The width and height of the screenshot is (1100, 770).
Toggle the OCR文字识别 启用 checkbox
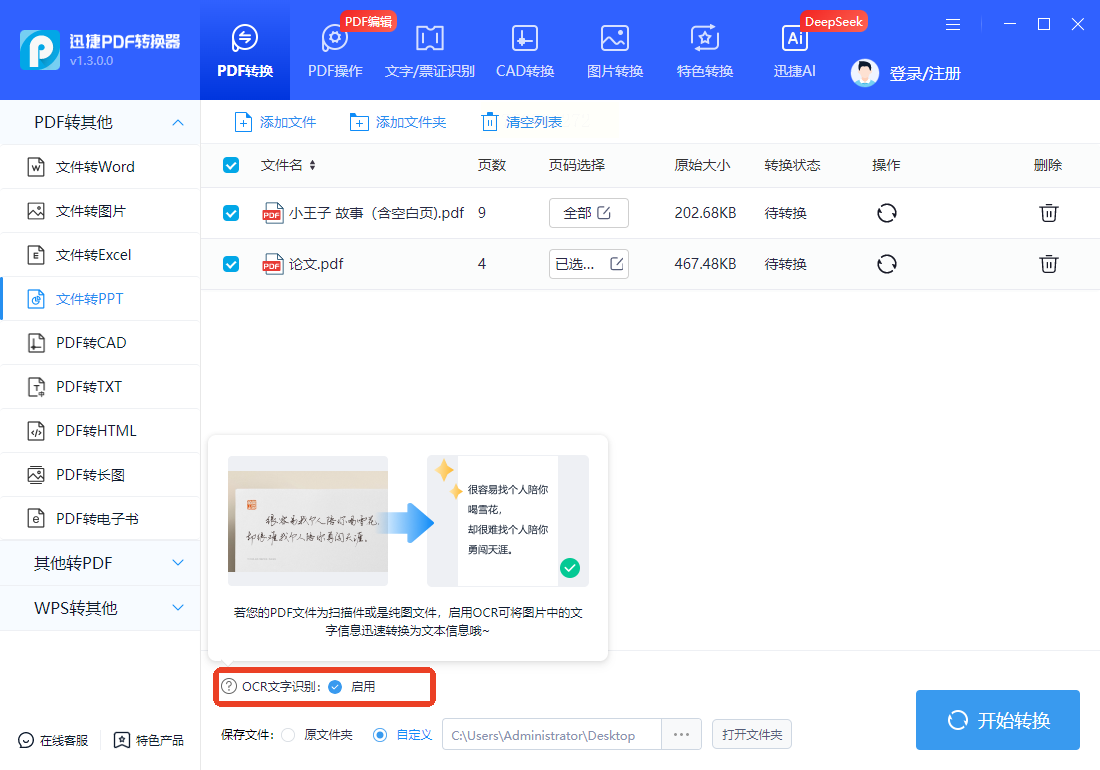click(335, 687)
